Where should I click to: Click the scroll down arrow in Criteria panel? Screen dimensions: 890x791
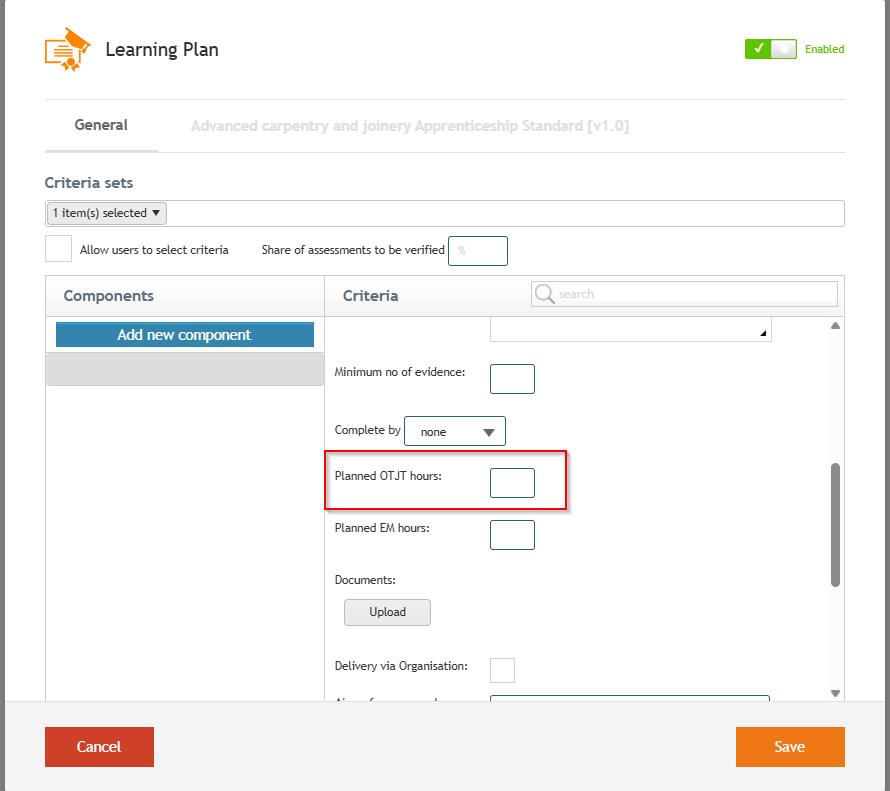click(x=835, y=693)
